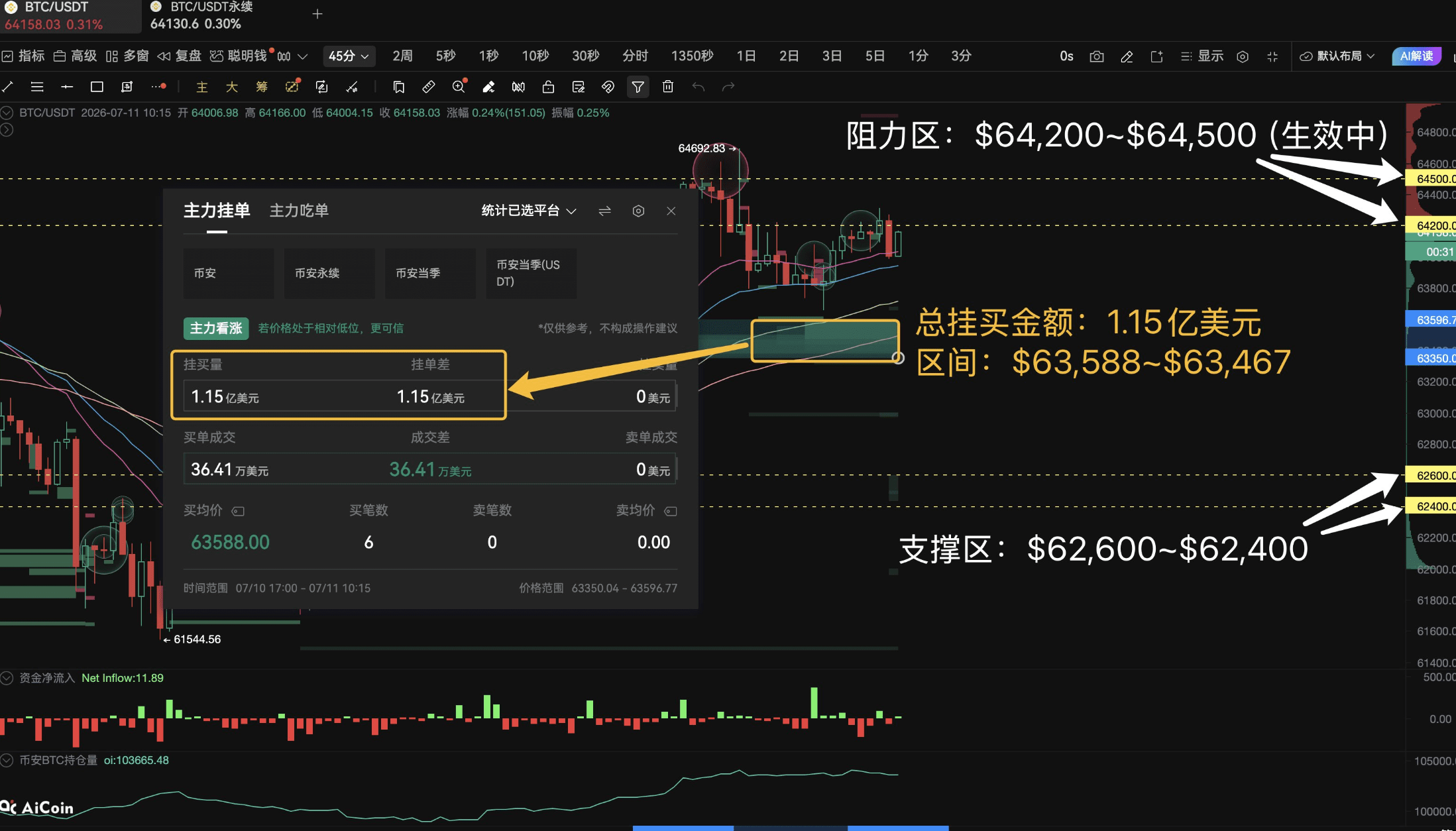Select the horizontal price line tool
This screenshot has width=1456, height=831.
pos(67,87)
